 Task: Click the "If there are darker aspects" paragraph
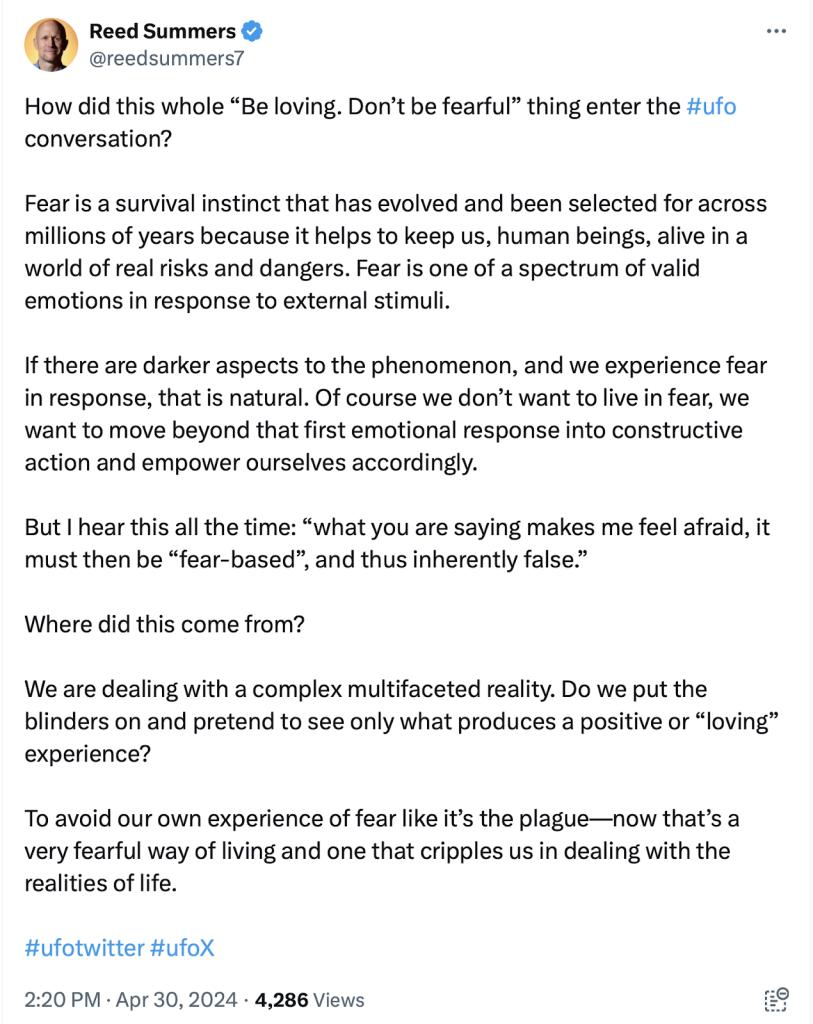click(x=396, y=413)
